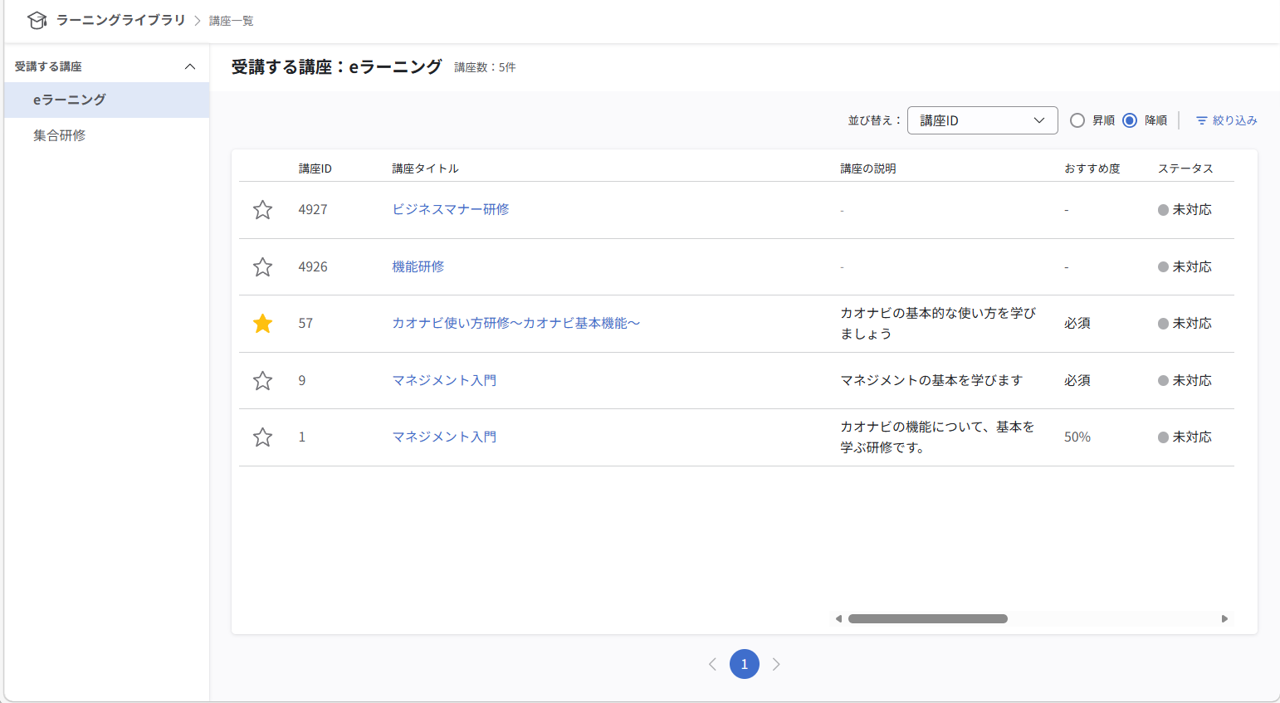Viewport: 1280px width, 703px height.
Task: Open 機能研修 course link
Action: 418,266
